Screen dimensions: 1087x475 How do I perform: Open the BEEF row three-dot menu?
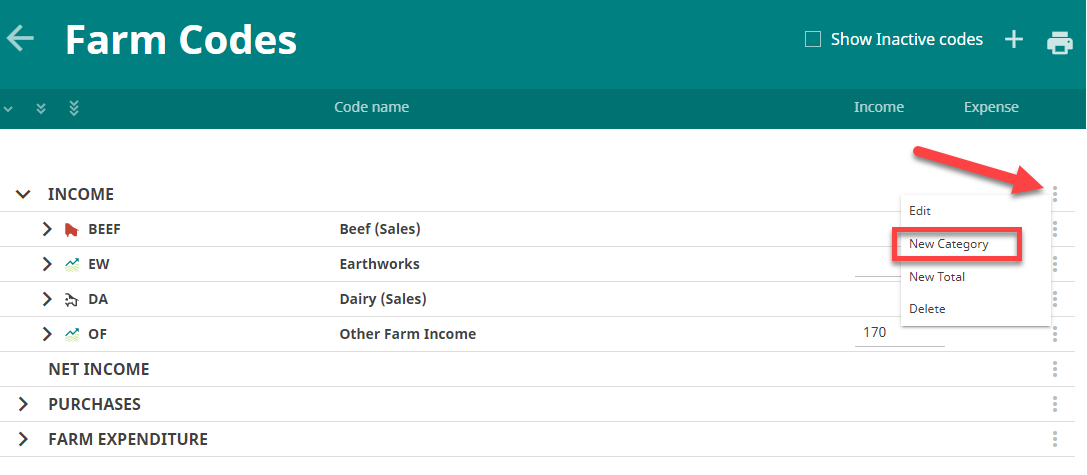pos(1055,229)
